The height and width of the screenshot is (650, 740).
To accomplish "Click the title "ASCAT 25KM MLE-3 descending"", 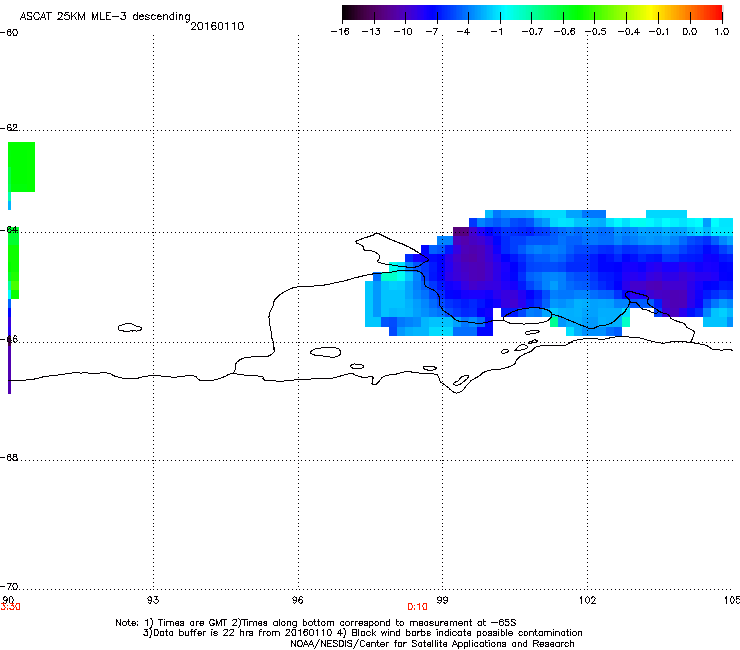I will point(105,16).
